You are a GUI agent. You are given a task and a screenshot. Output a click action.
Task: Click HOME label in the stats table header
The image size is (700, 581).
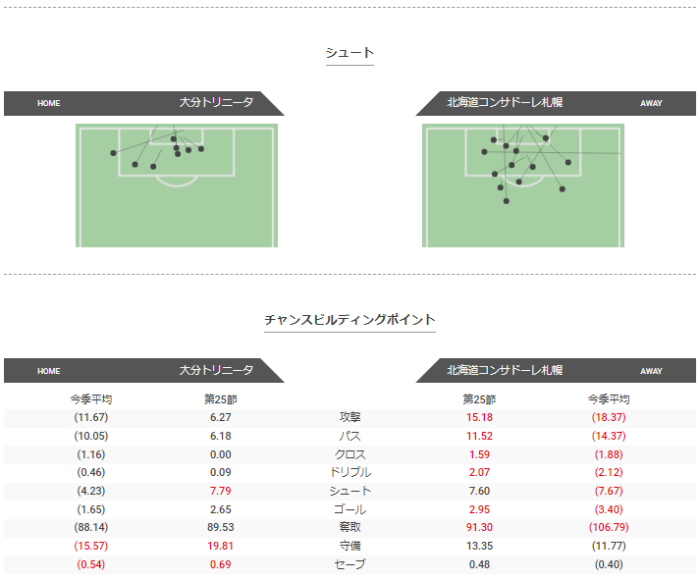pyautogui.click(x=49, y=371)
